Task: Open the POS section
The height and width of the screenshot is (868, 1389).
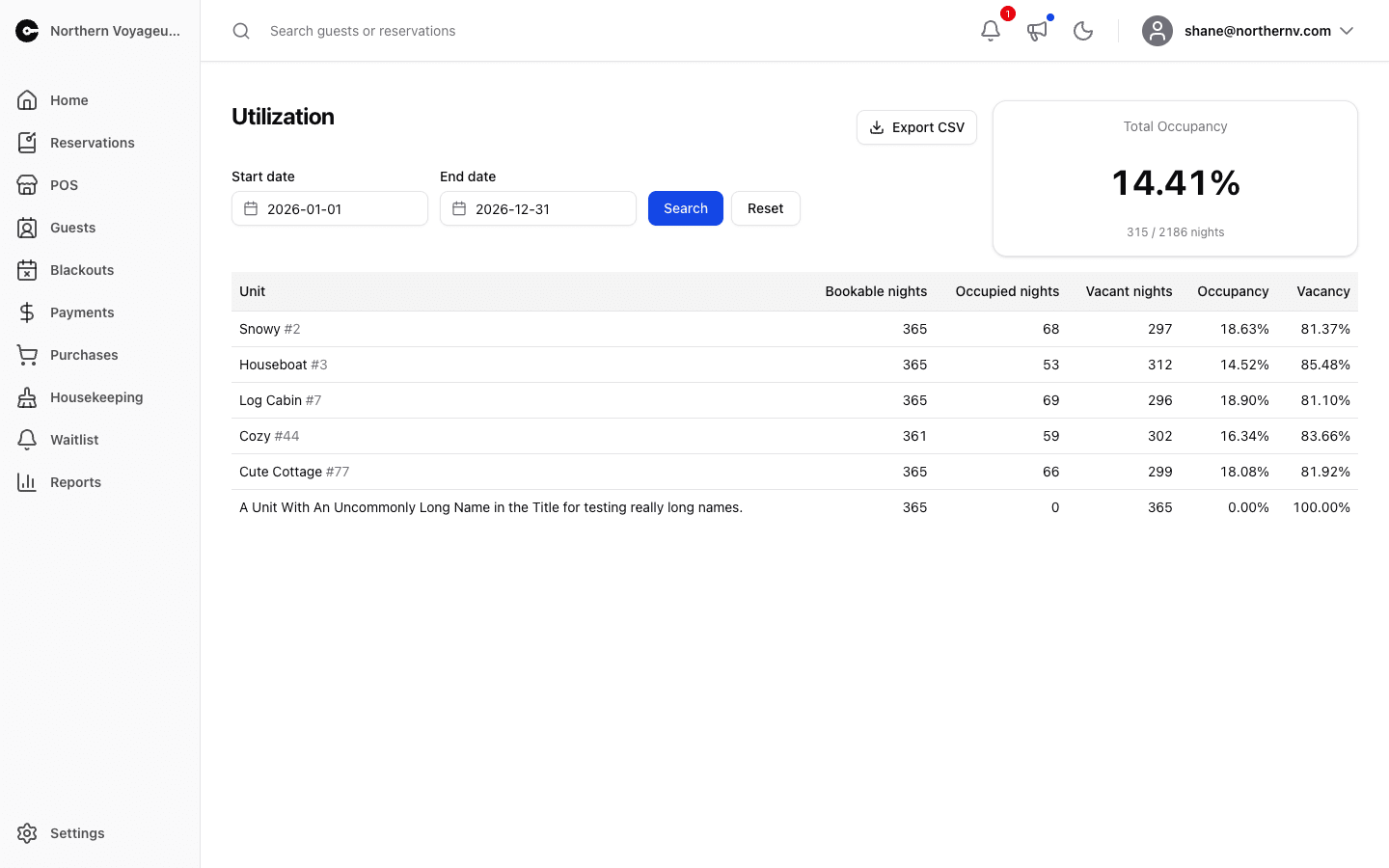Action: click(x=100, y=185)
